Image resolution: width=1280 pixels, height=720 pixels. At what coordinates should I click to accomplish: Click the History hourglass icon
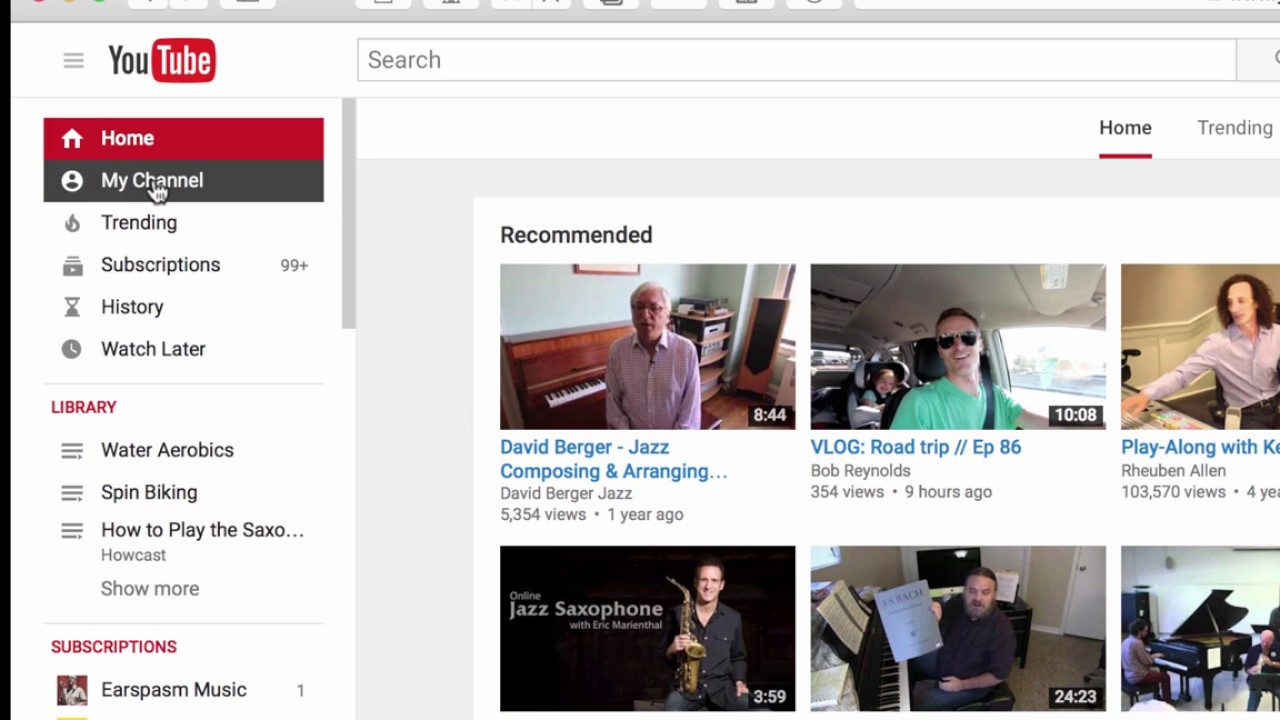point(72,307)
